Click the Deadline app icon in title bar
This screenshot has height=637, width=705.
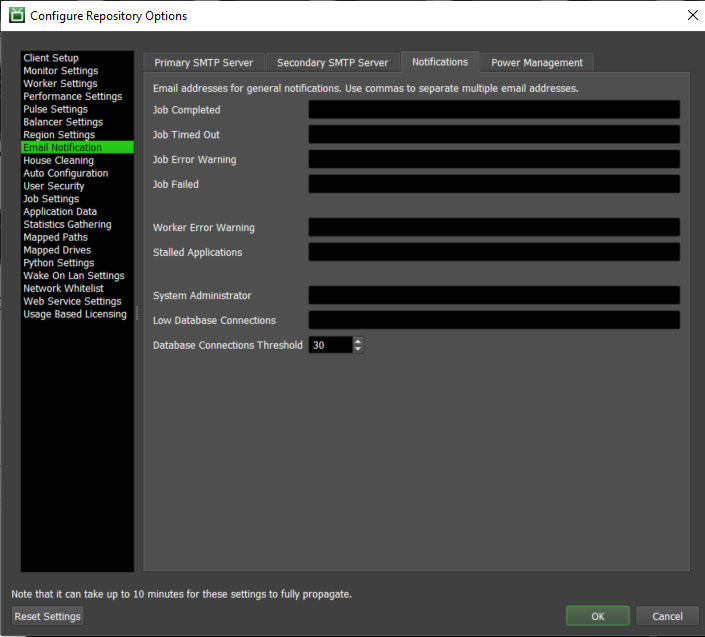(16, 16)
